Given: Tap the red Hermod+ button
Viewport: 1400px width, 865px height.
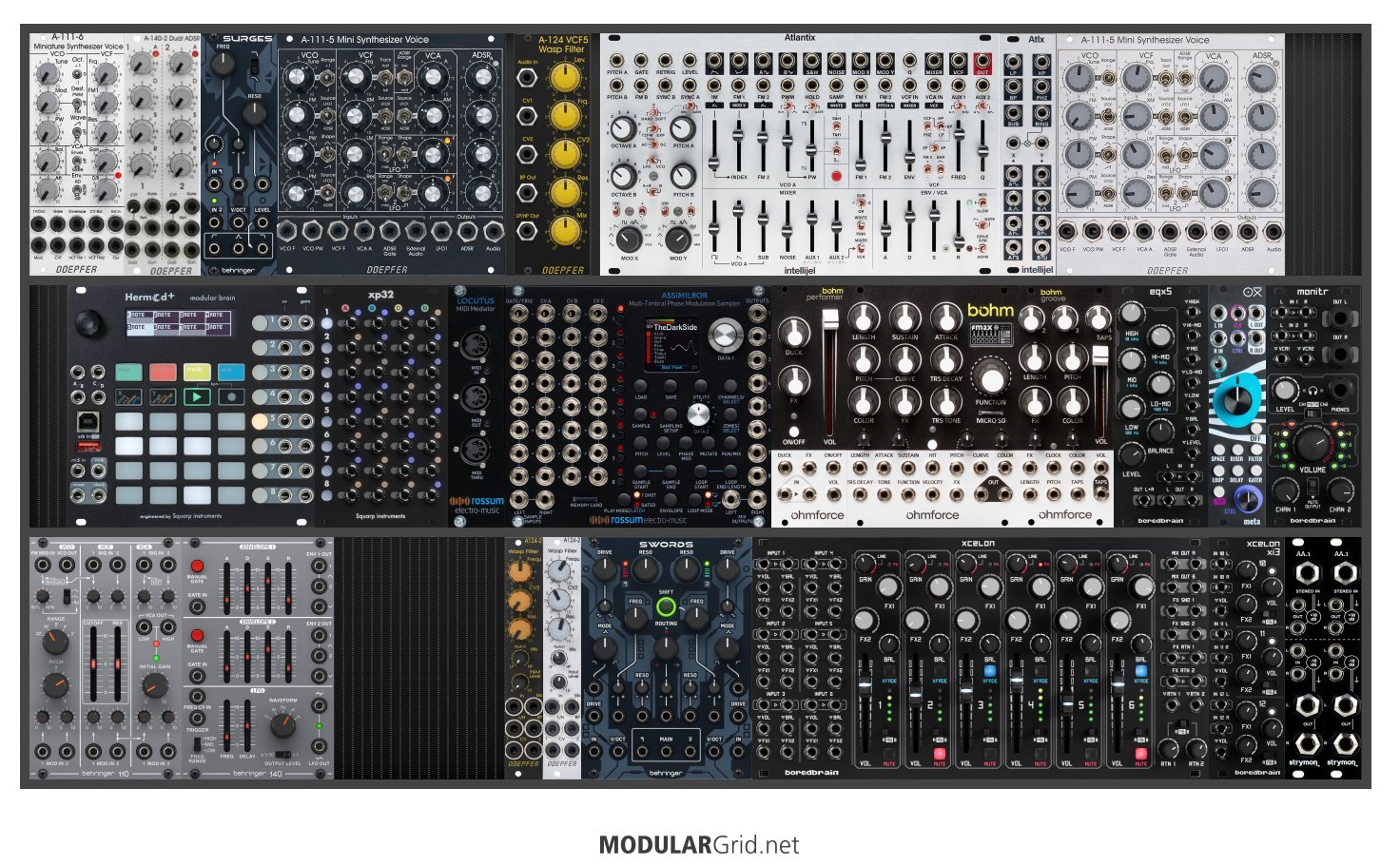Looking at the screenshot, I should click(163, 372).
